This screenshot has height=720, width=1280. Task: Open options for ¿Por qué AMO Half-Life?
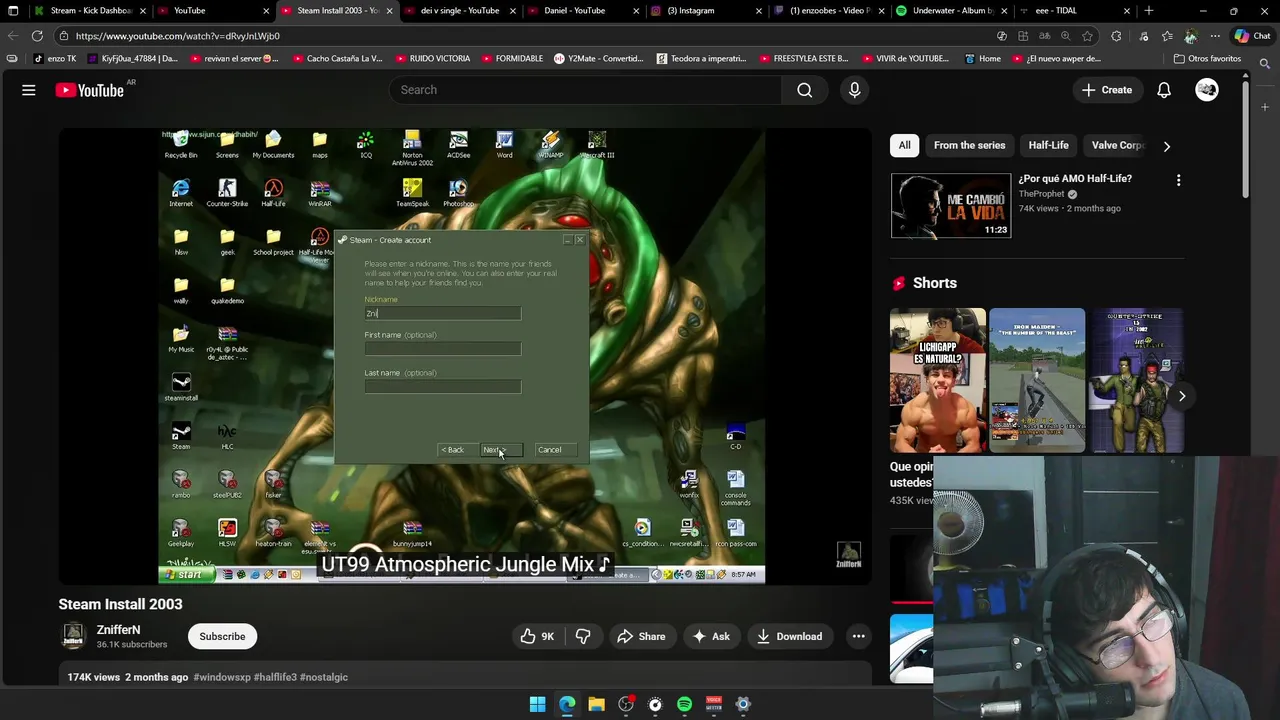(x=1178, y=180)
